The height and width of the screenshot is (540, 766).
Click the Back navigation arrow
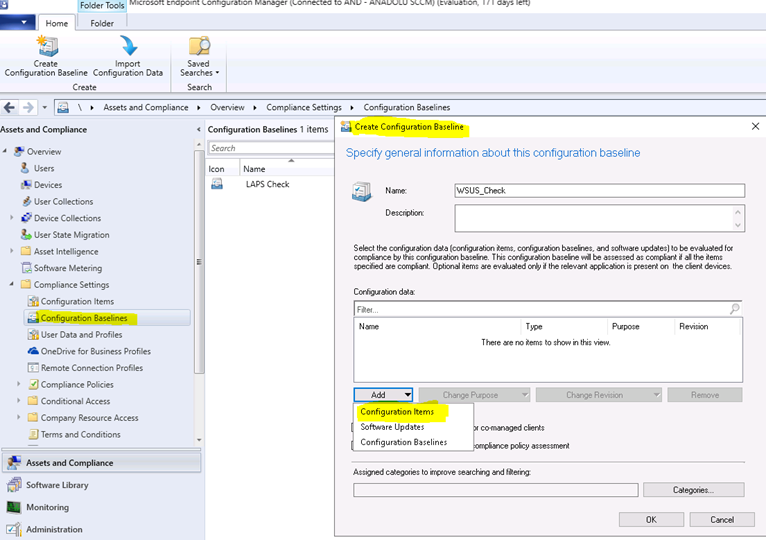9,107
